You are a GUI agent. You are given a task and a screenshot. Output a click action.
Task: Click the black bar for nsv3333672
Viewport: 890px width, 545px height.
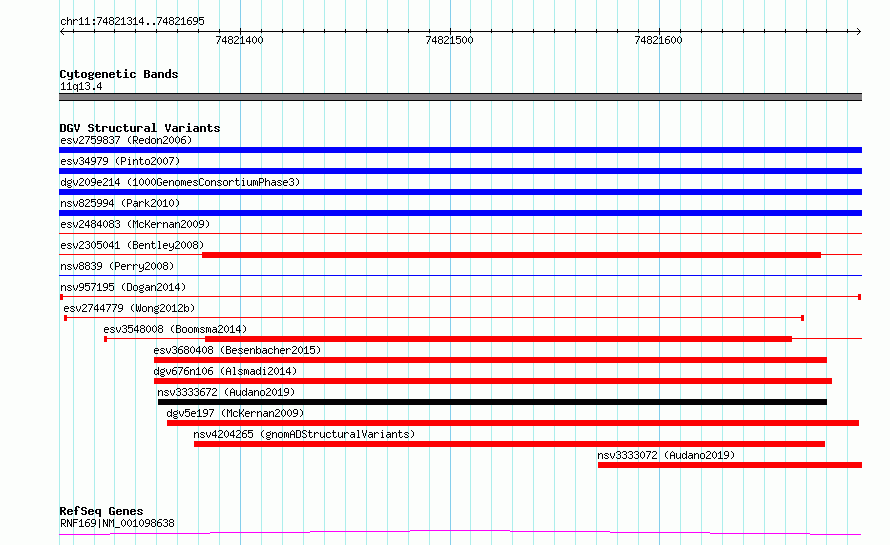[492, 402]
